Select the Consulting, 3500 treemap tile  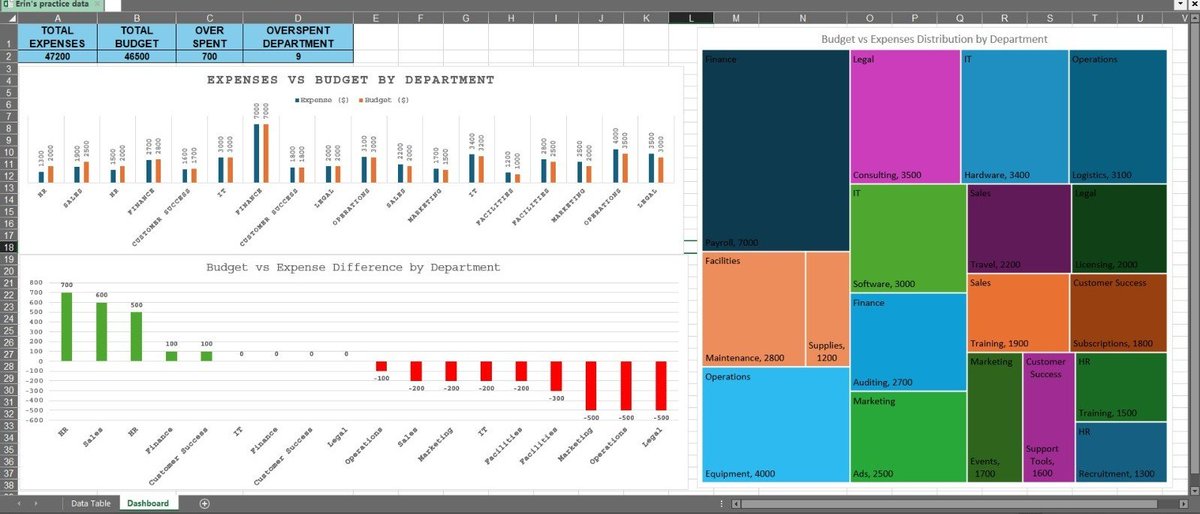tap(905, 116)
